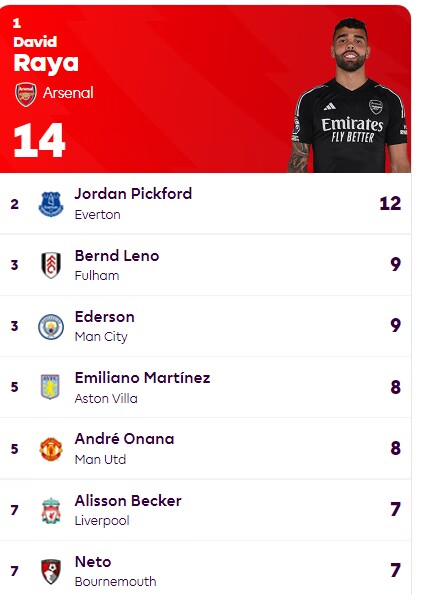Click the Everton team label under Pickford
Screen dimensions: 437x595
[x=97, y=215]
